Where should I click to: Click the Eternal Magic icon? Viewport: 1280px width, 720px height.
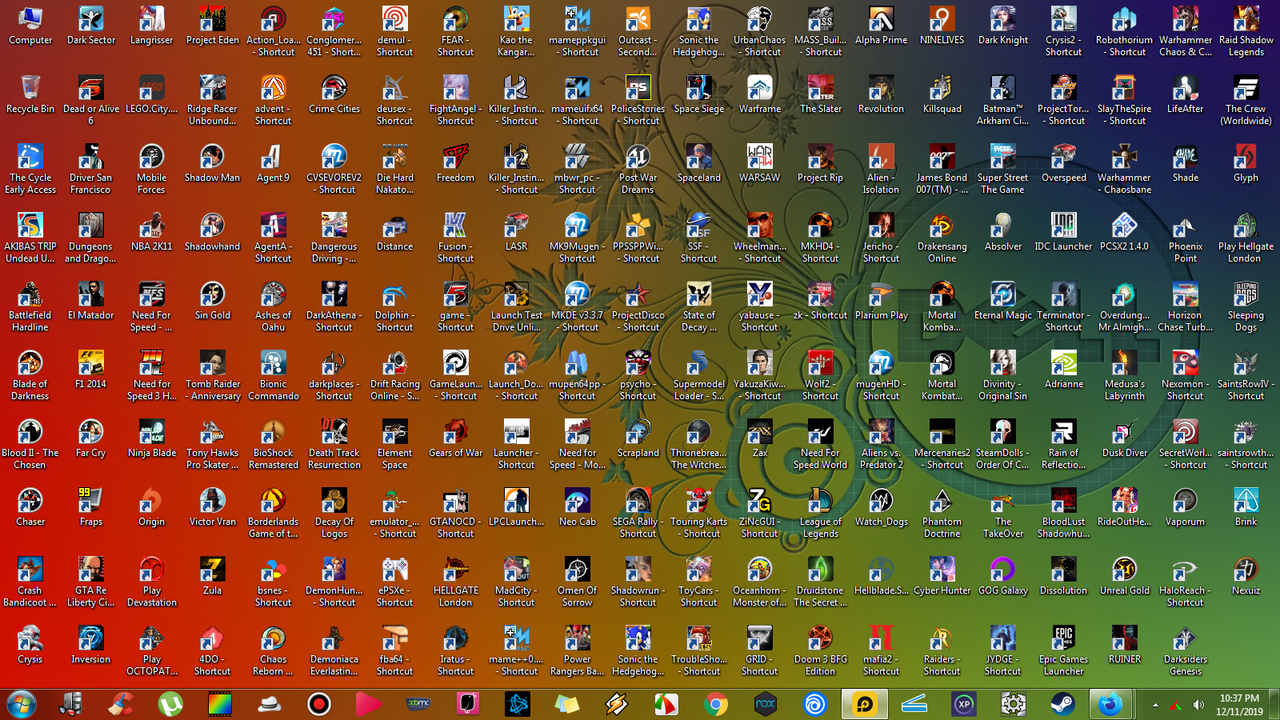coord(1003,301)
